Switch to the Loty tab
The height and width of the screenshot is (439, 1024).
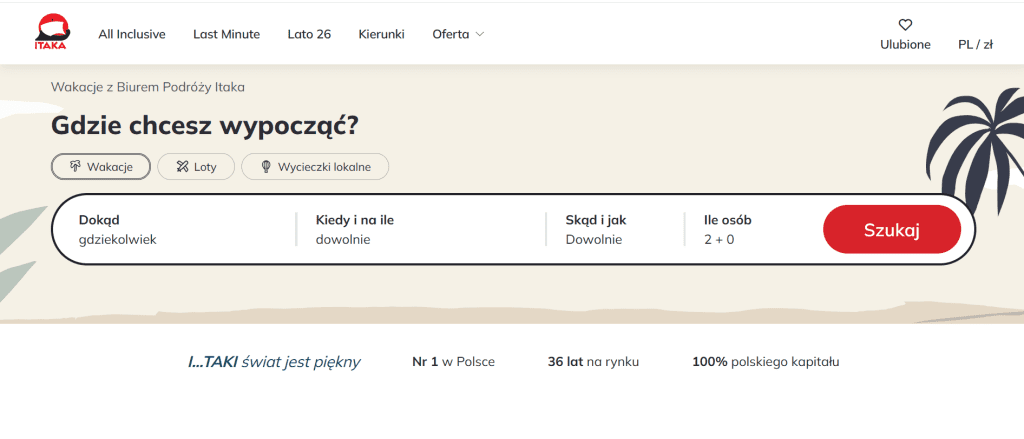coord(196,166)
